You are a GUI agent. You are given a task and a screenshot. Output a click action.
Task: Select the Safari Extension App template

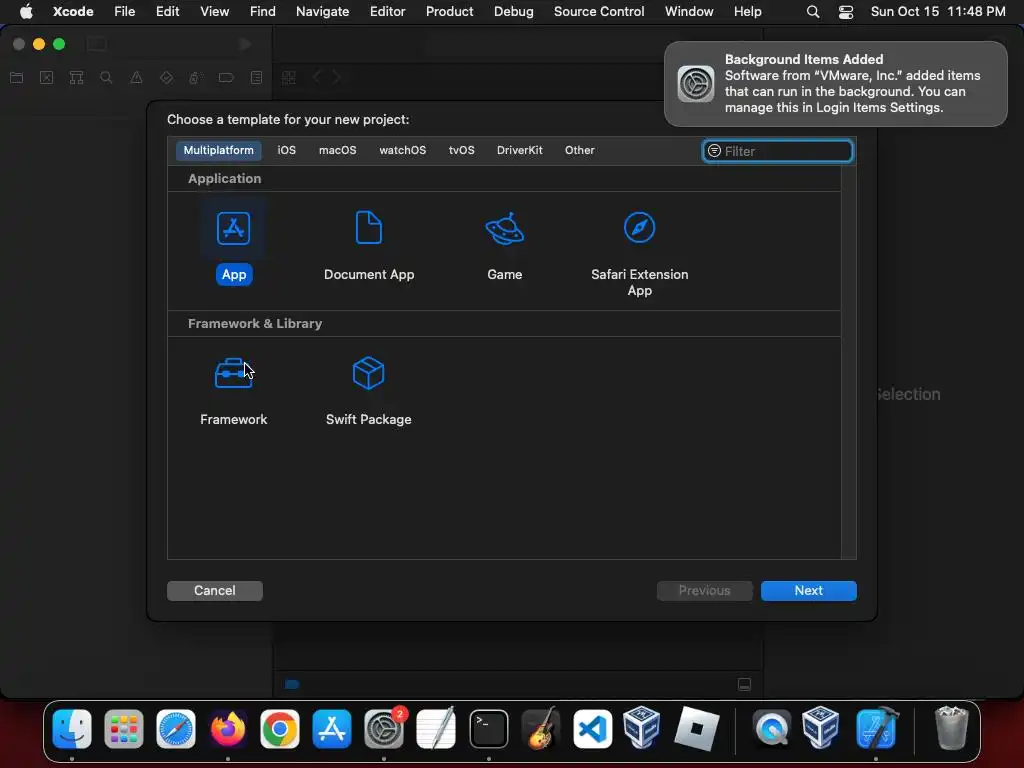[639, 229]
